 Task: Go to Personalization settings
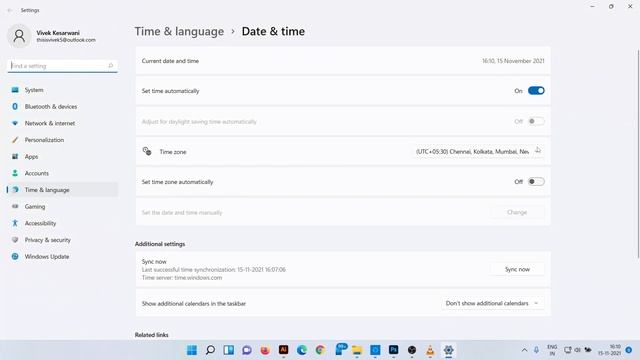click(x=62, y=140)
